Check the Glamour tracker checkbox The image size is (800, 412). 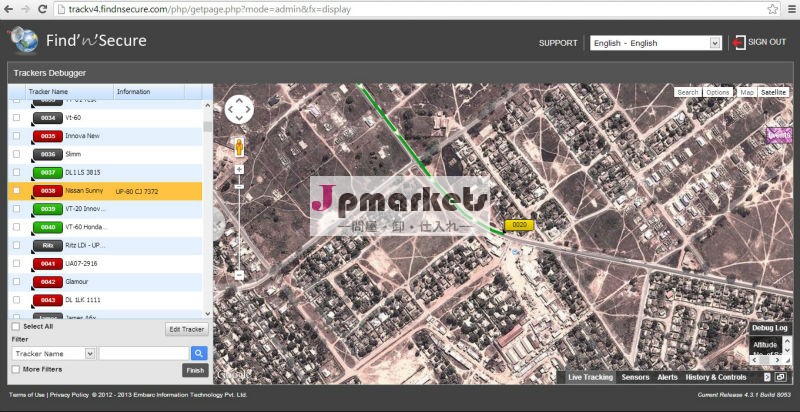[16, 281]
